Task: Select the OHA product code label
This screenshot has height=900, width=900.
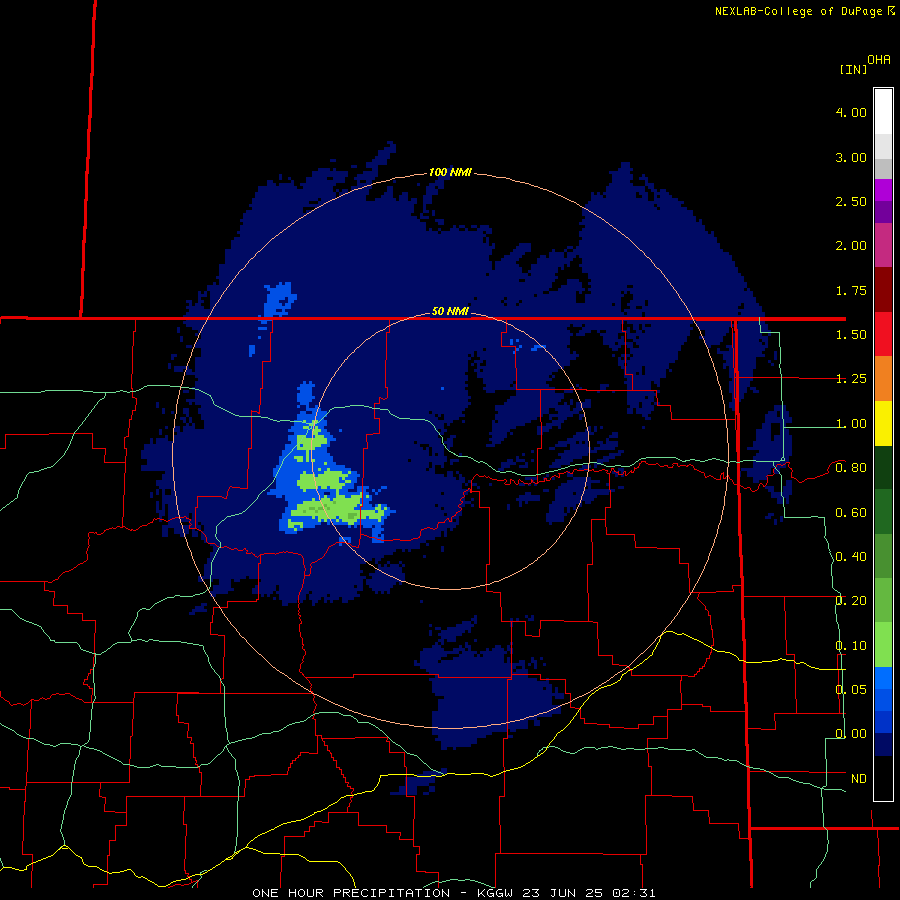Action: [x=879, y=60]
